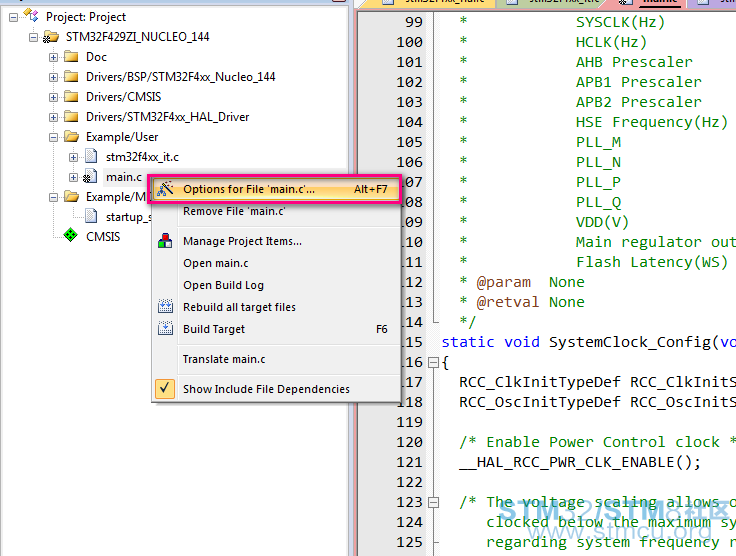Expand stm32f4xx_it.c file dependencies

[x=73, y=157]
